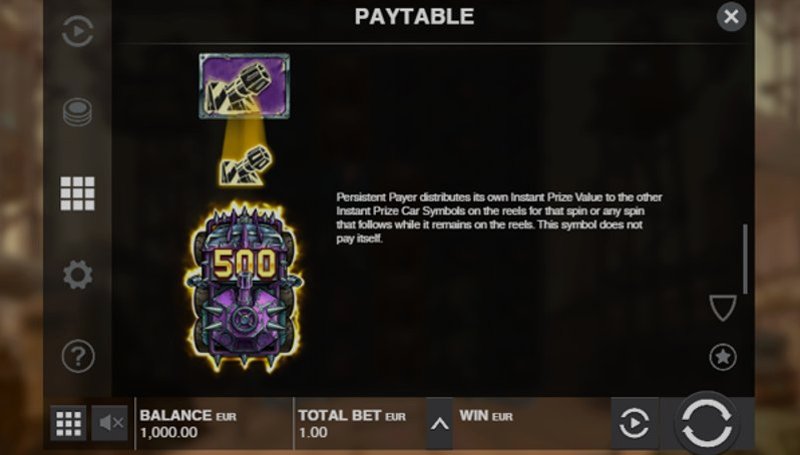Open the menu grid icon at bottom left

tap(68, 423)
